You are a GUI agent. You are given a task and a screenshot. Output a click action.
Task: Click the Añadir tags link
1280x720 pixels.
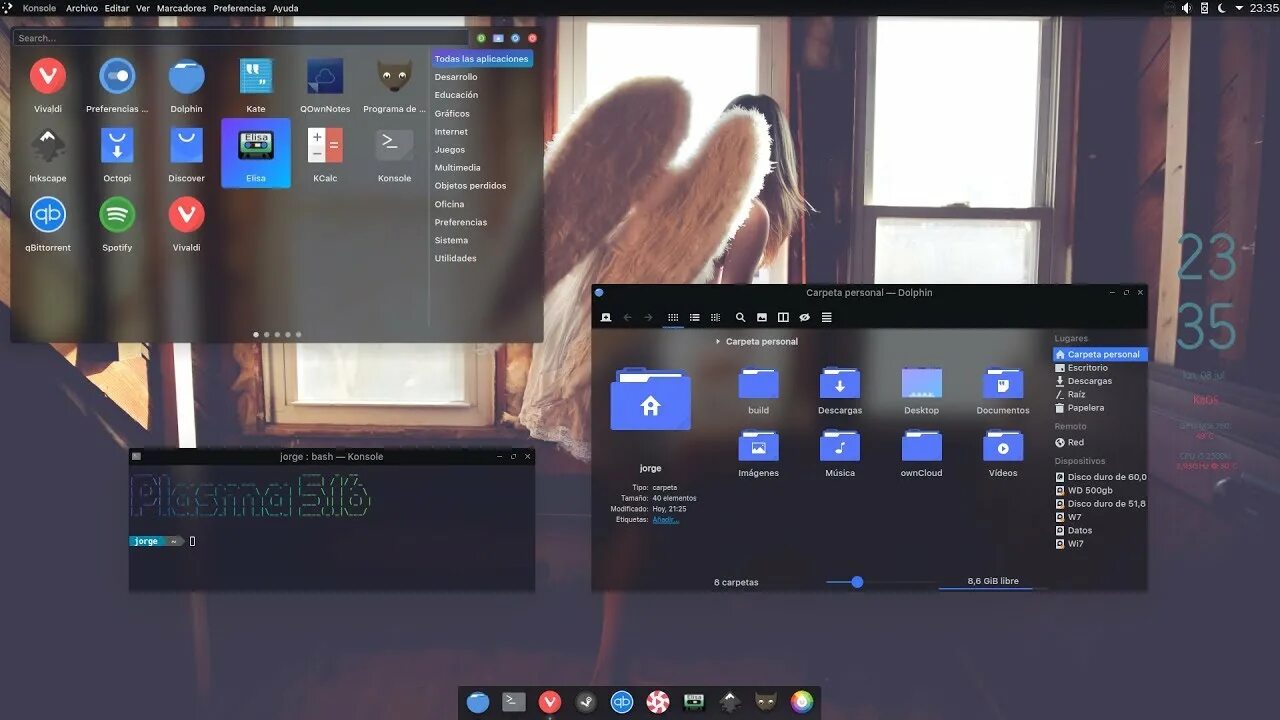pos(665,520)
